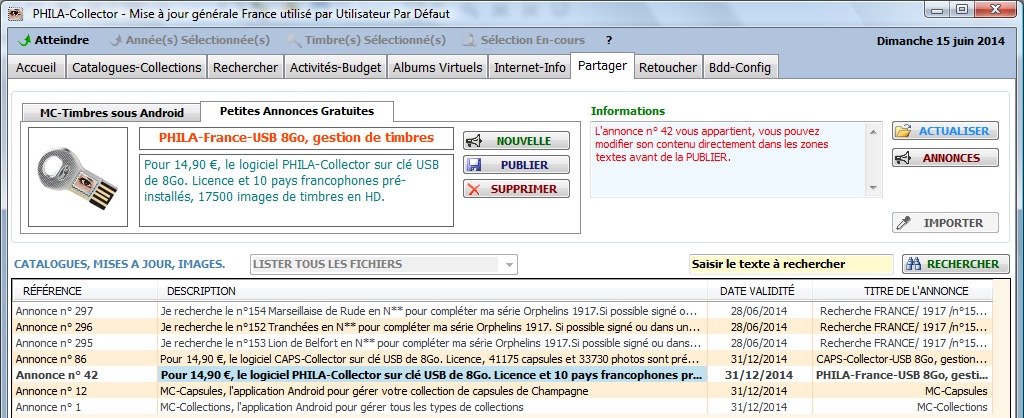Click the Année(s) Sélectionnée(s) toolbar icon

116,40
